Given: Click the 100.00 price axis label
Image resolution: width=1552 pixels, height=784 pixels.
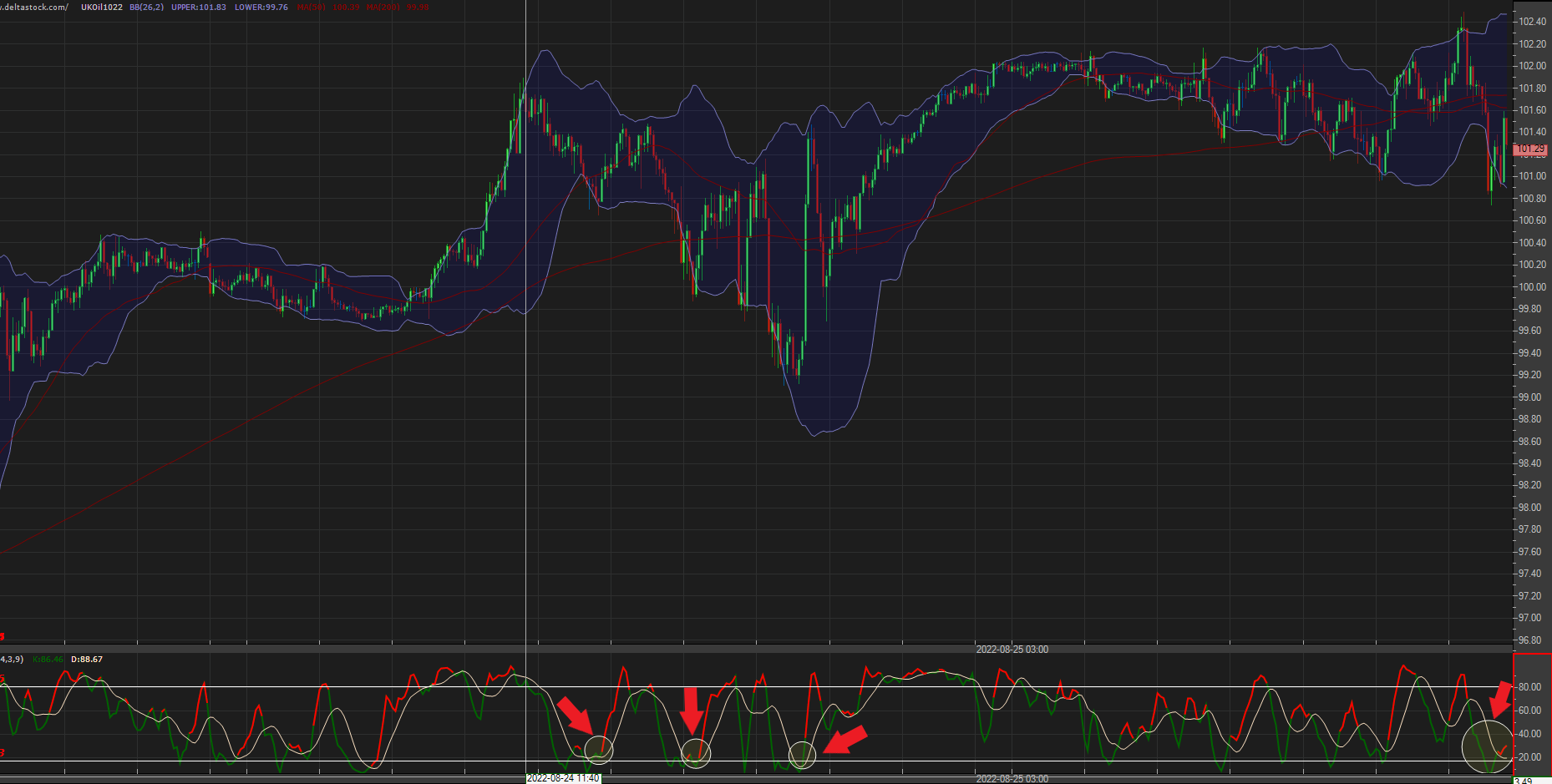Looking at the screenshot, I should tap(1532, 287).
